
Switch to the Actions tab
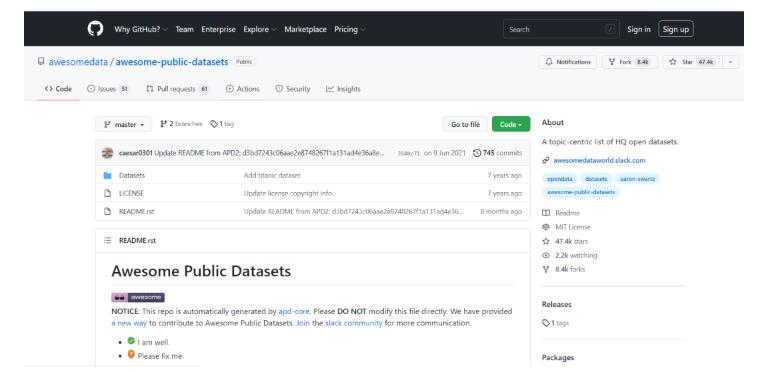242,89
